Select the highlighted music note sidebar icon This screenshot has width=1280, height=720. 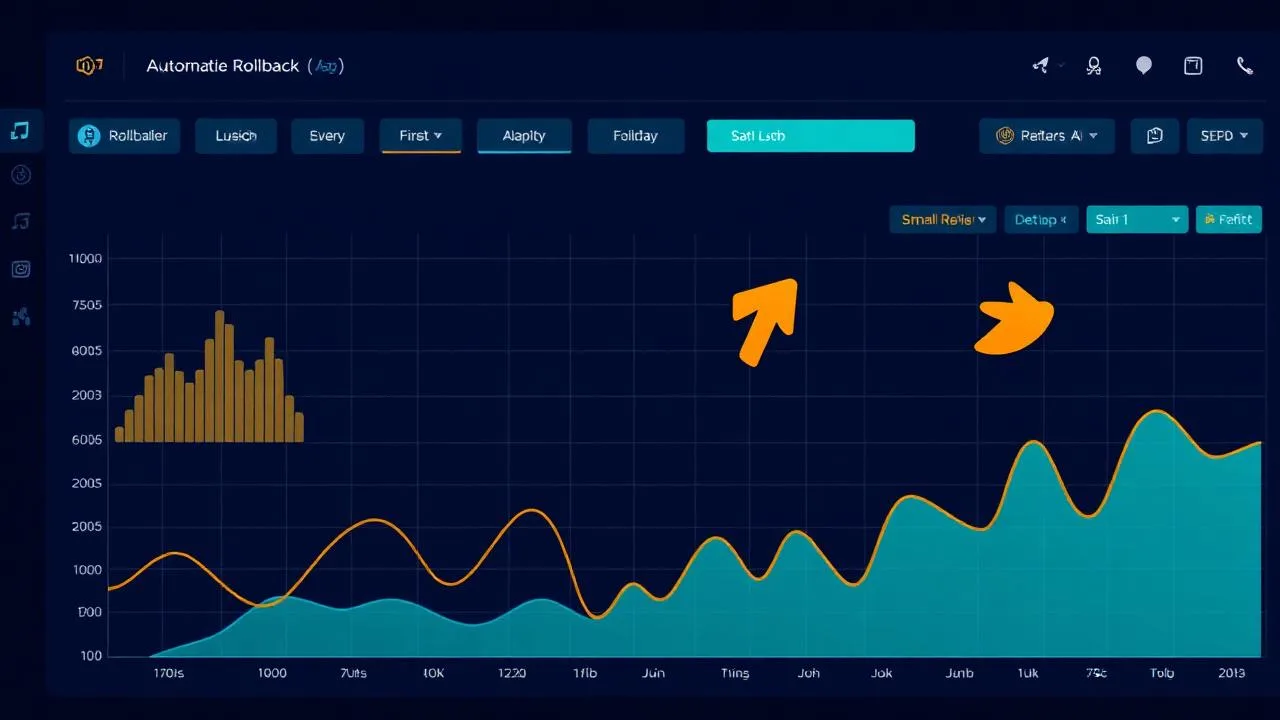(x=20, y=131)
